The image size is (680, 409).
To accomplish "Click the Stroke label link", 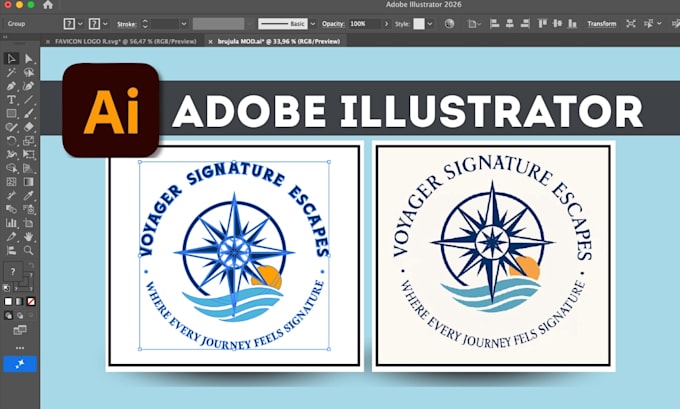I will 127,24.
